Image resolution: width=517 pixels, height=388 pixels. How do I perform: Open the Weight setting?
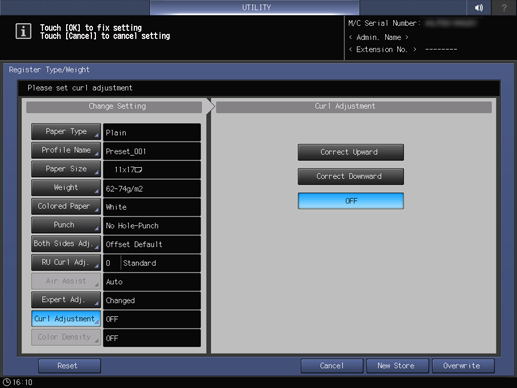tap(66, 188)
